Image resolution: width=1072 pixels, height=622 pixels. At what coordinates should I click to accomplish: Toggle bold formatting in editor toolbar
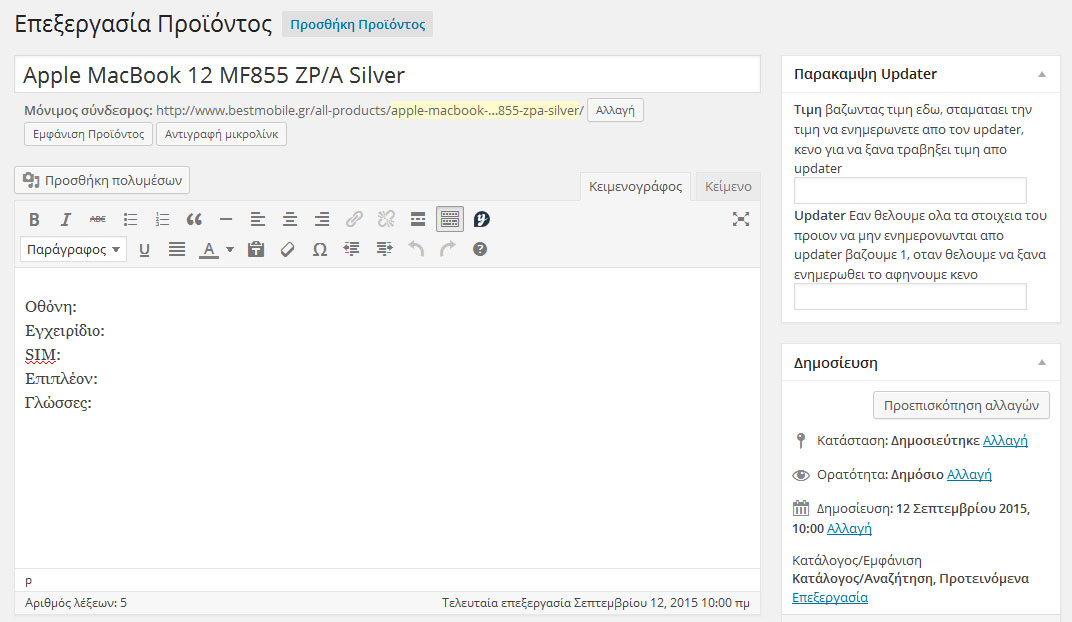pyautogui.click(x=34, y=219)
